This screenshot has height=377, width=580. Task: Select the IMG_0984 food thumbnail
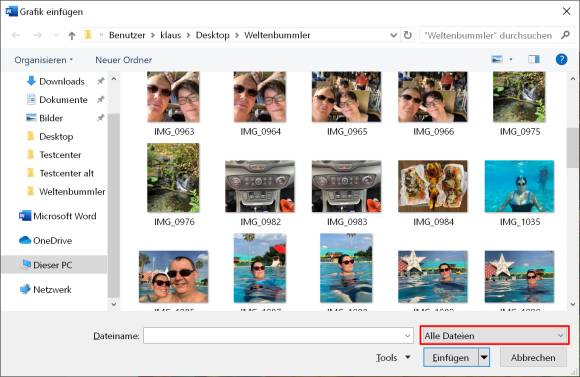(433, 186)
